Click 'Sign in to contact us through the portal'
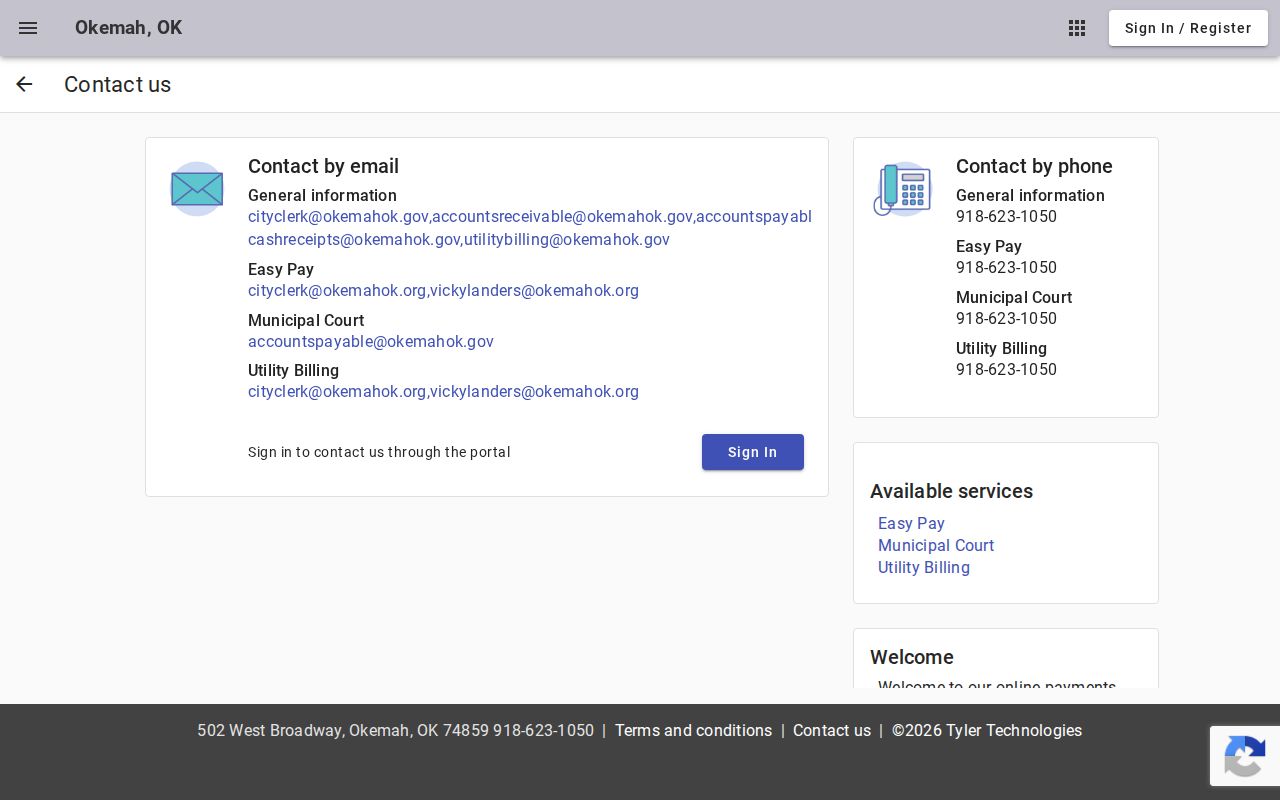 pyautogui.click(x=379, y=452)
